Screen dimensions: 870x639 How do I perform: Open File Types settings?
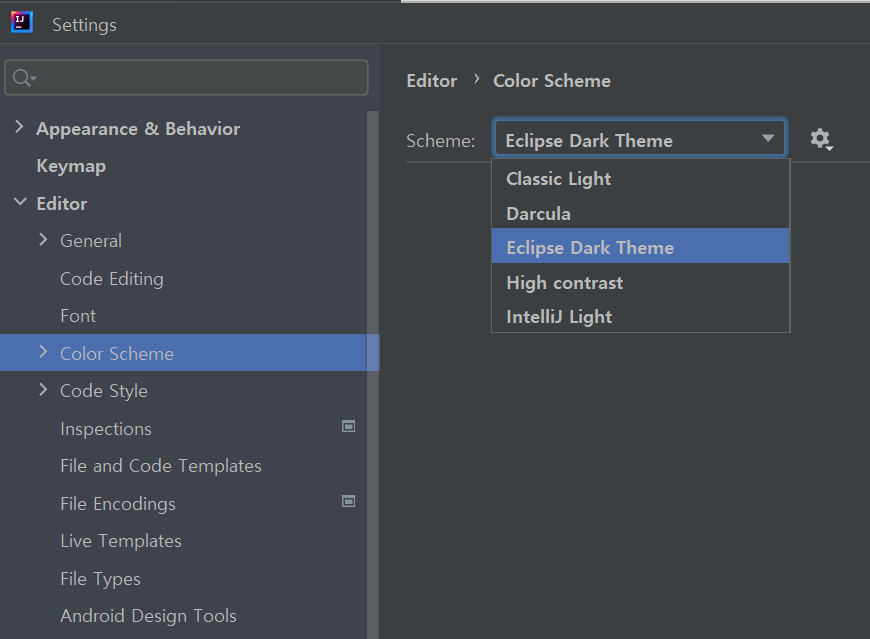100,579
